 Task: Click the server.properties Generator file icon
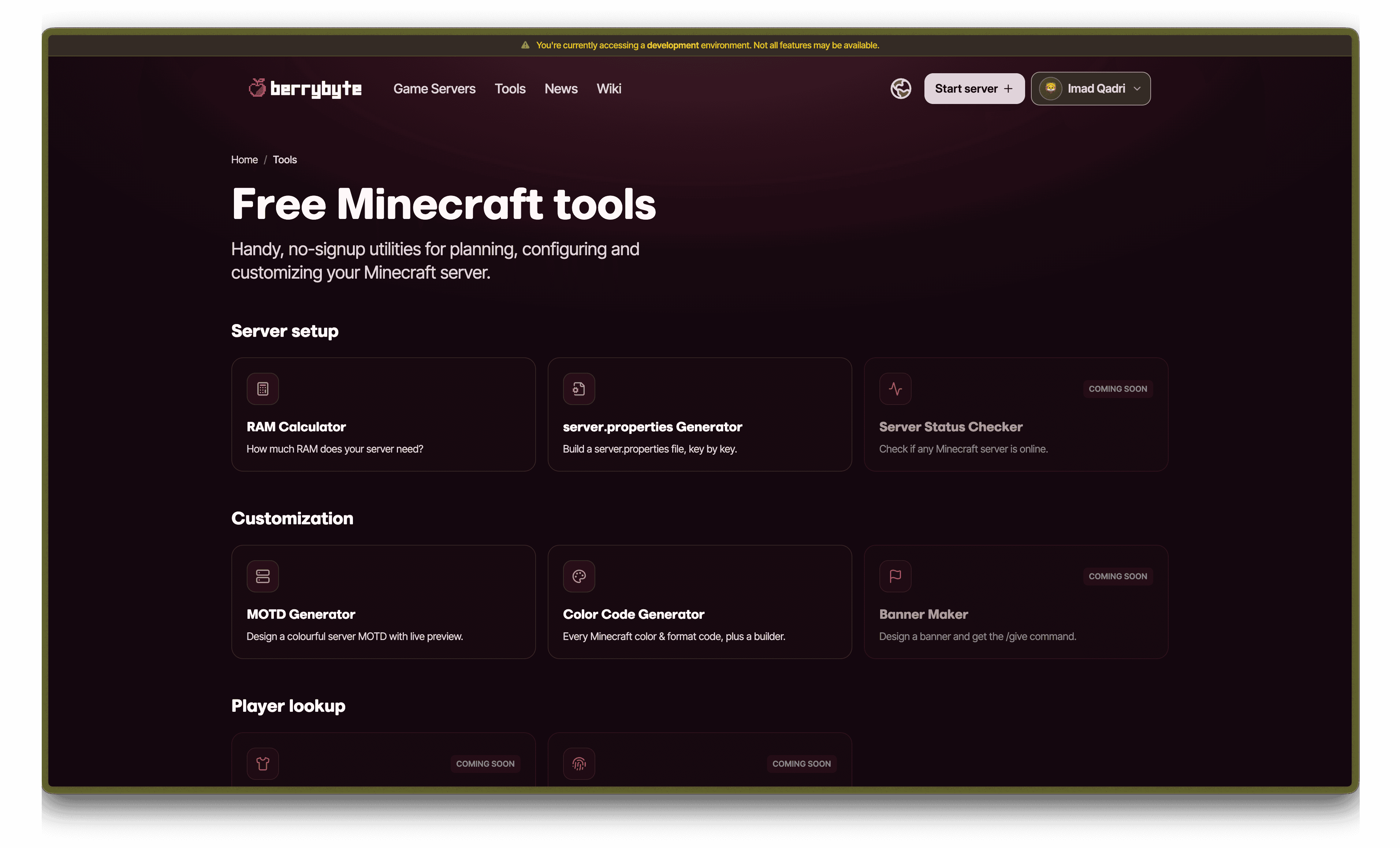[579, 389]
